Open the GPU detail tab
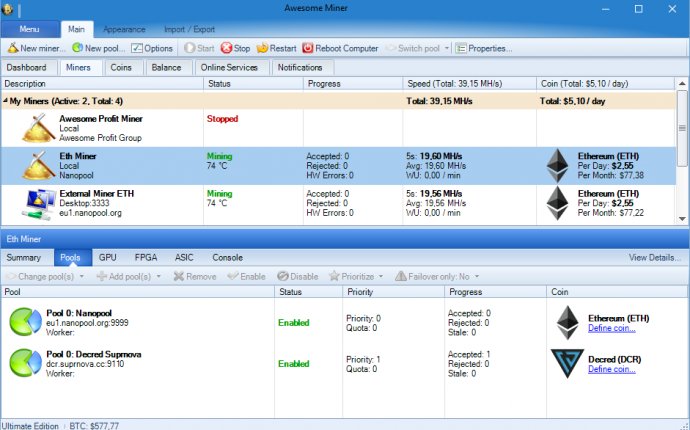This screenshot has height=430, width=690. (x=108, y=257)
